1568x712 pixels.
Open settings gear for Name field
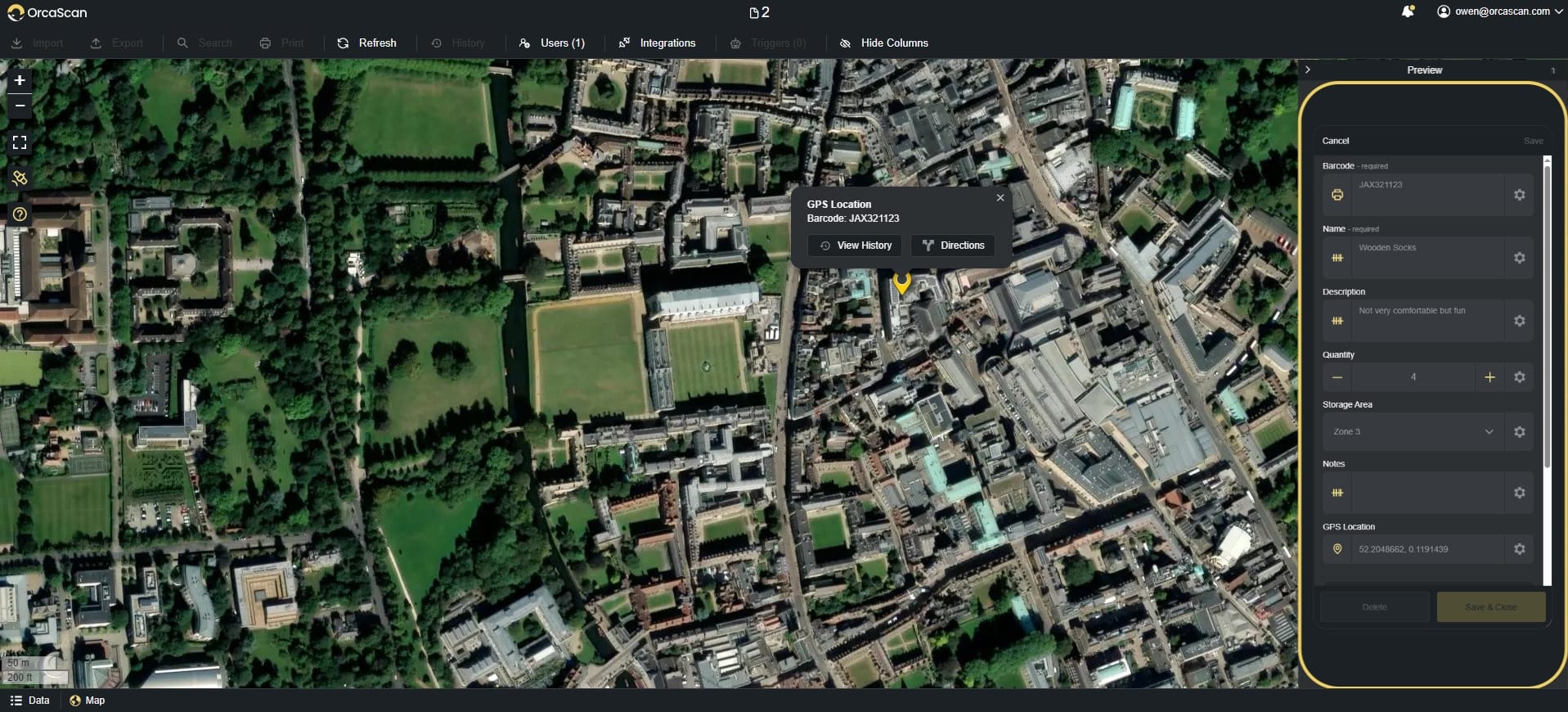click(x=1519, y=258)
